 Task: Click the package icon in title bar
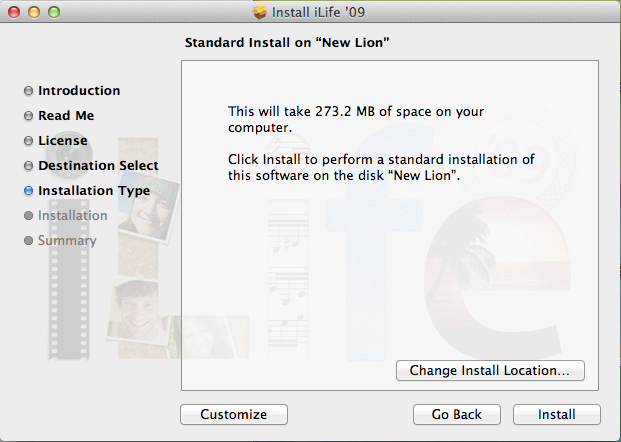(261, 12)
